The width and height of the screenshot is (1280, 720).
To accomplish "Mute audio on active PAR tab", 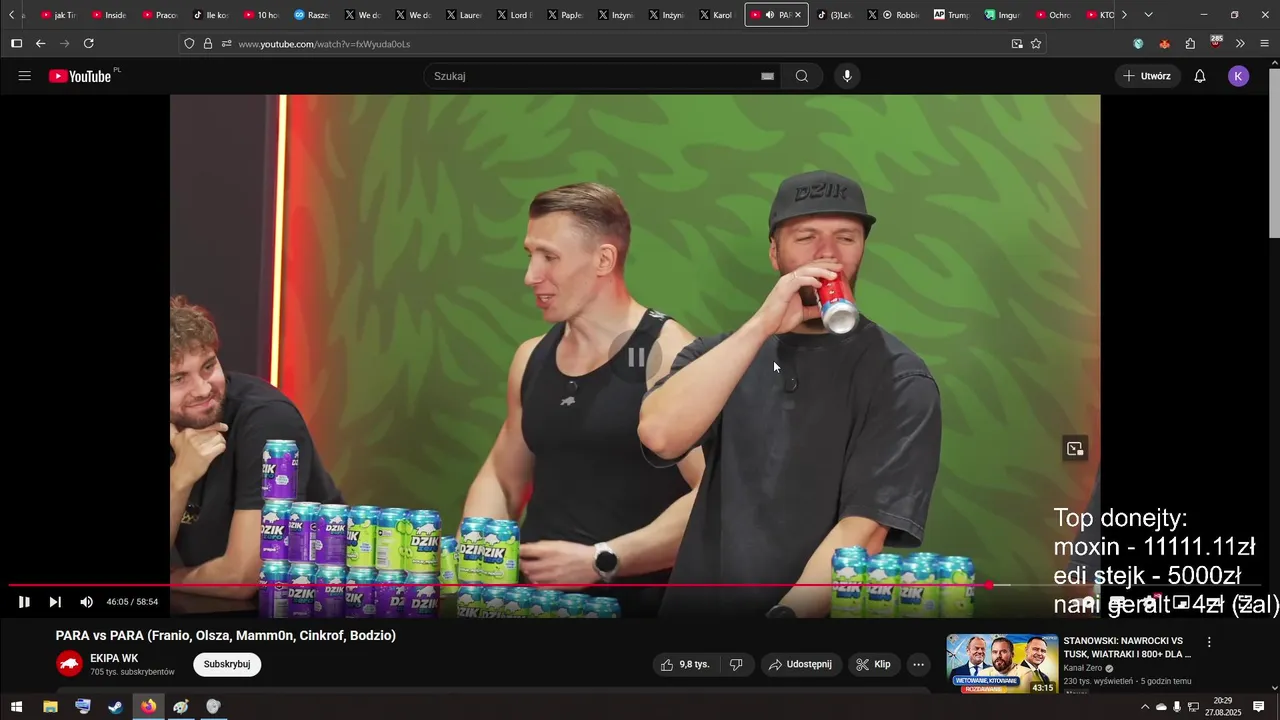I will pos(769,15).
